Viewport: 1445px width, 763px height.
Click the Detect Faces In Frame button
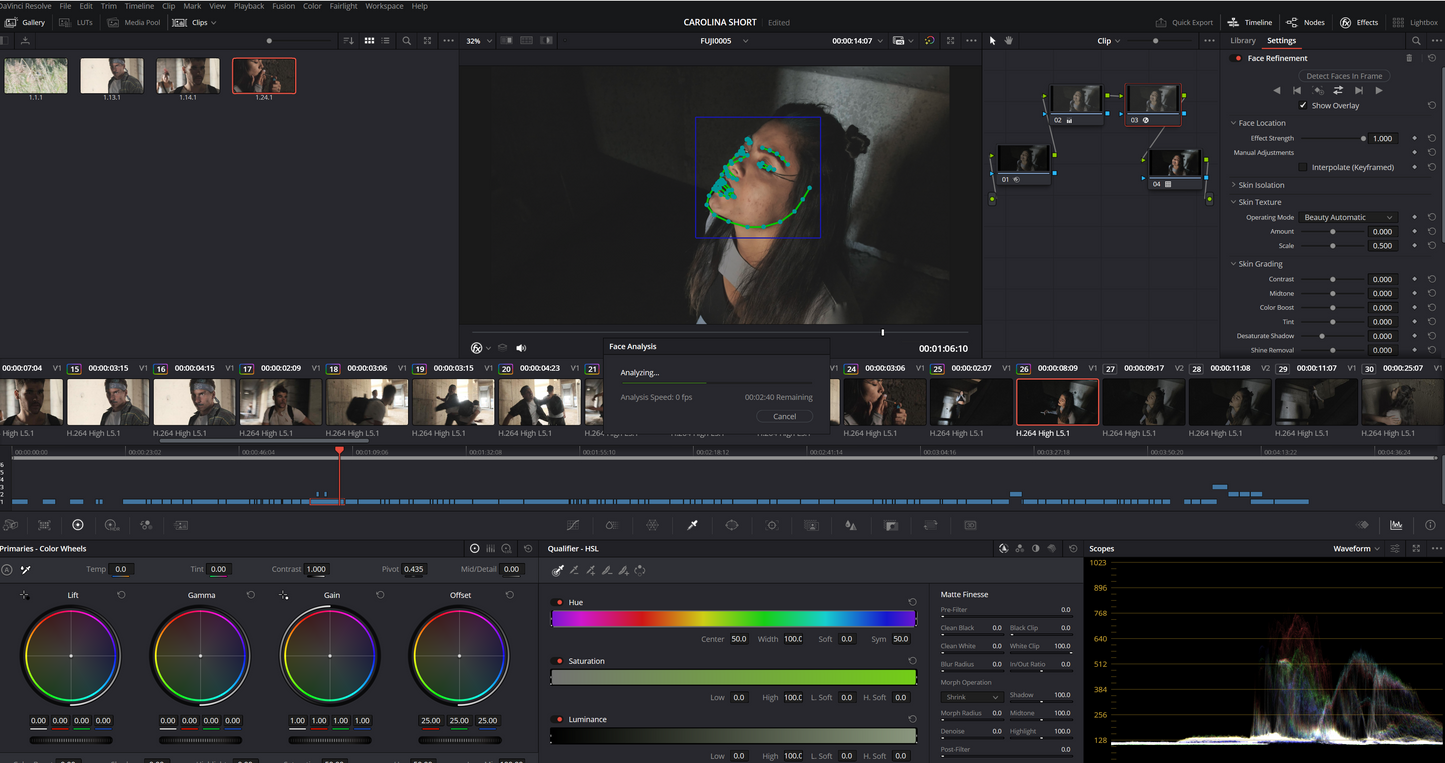point(1344,76)
